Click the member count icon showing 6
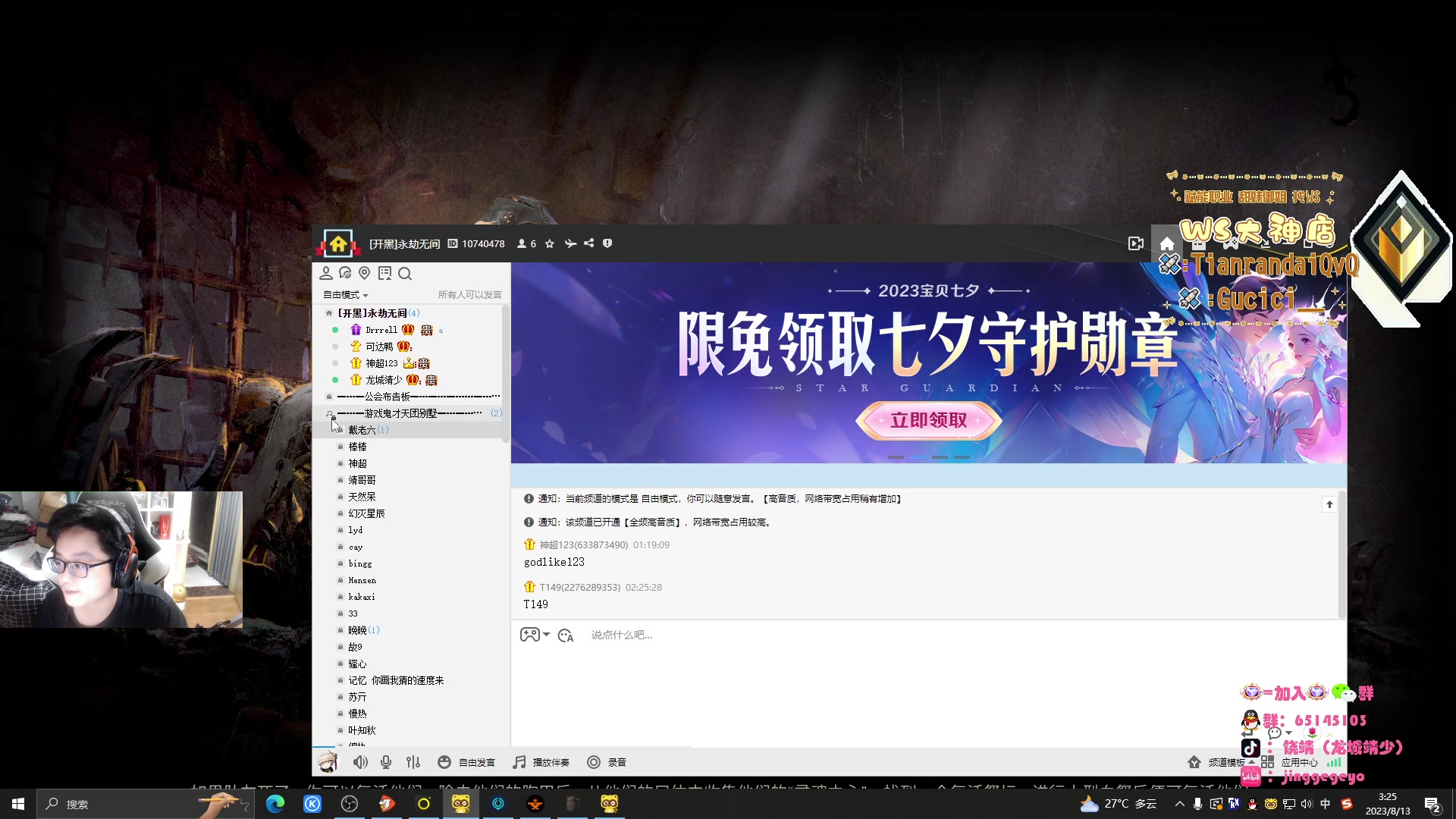The height and width of the screenshot is (819, 1456). (526, 243)
